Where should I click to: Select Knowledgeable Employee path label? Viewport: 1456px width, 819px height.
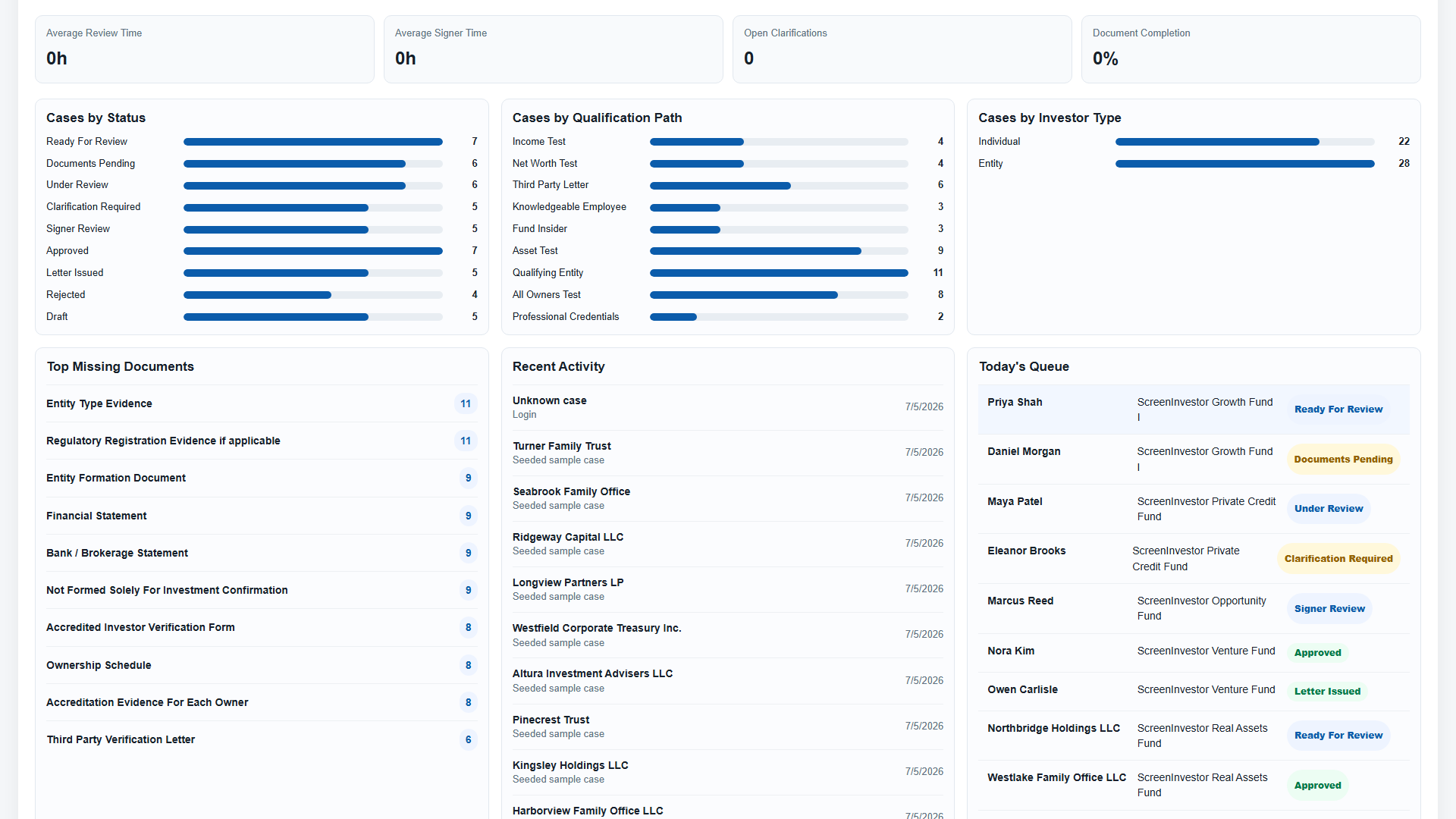click(569, 207)
